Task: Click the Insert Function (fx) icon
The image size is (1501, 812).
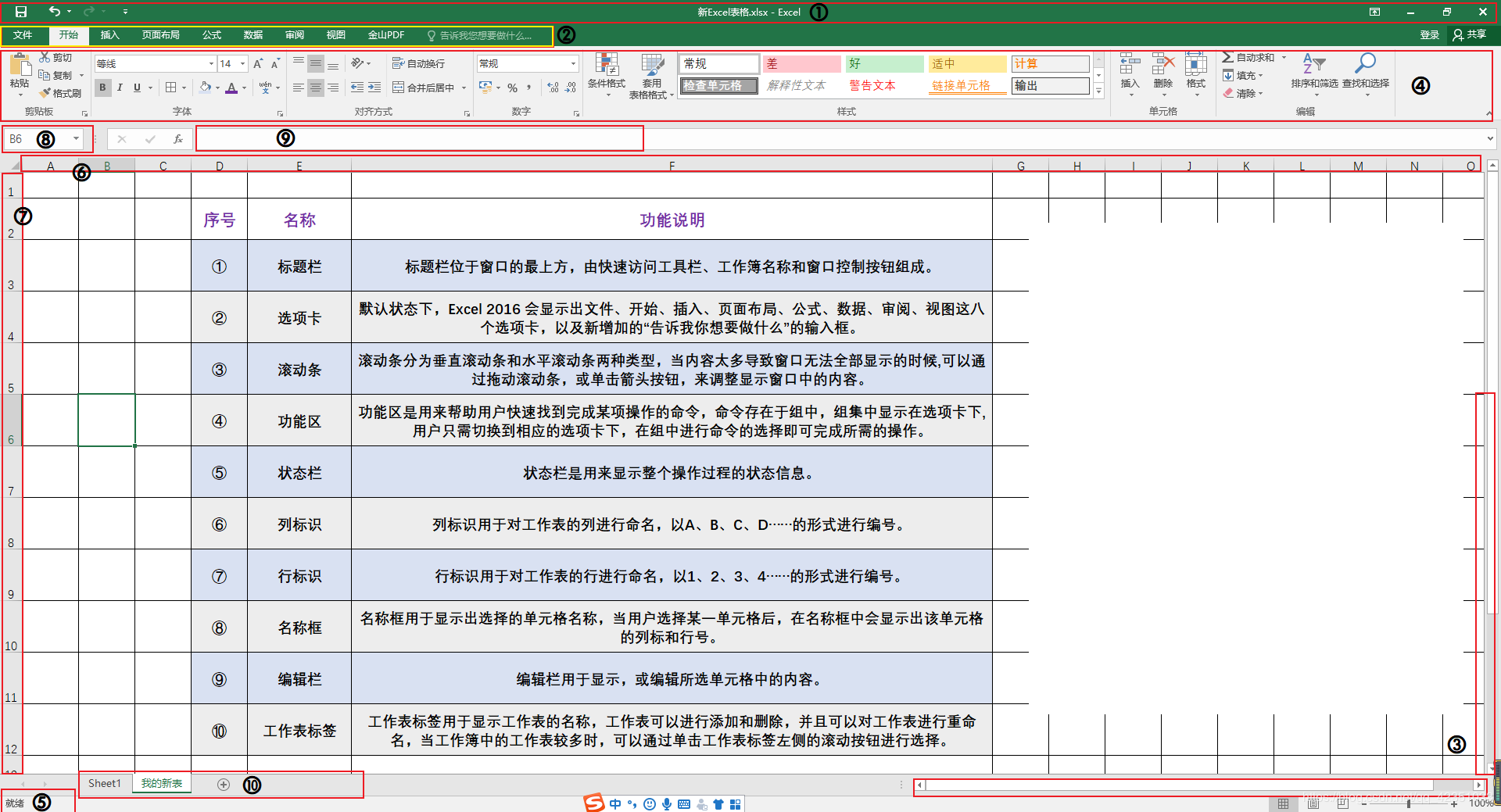Action: click(178, 138)
